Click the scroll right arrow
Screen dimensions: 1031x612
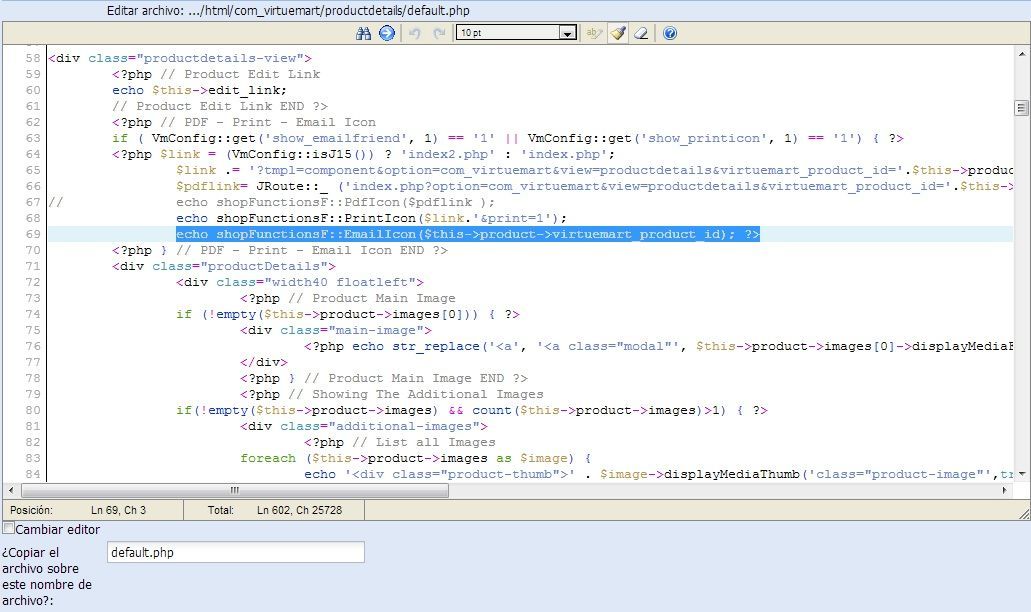[x=1004, y=490]
